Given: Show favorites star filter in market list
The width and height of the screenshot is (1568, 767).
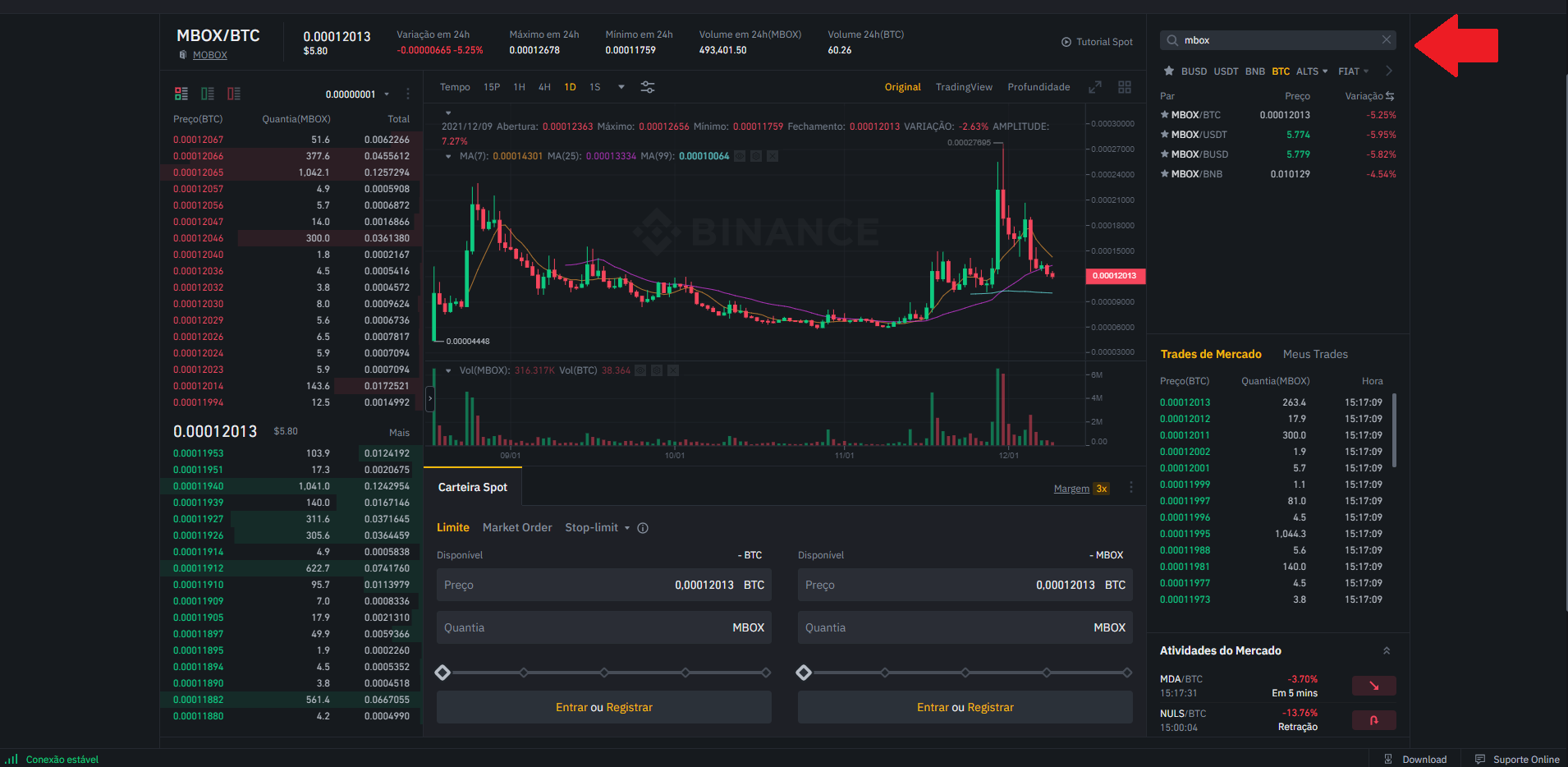Looking at the screenshot, I should coord(1168,71).
